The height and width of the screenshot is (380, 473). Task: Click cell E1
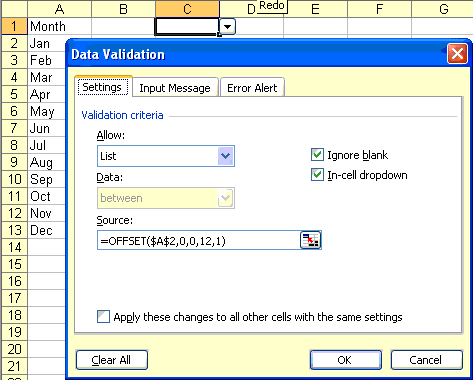[x=315, y=26]
